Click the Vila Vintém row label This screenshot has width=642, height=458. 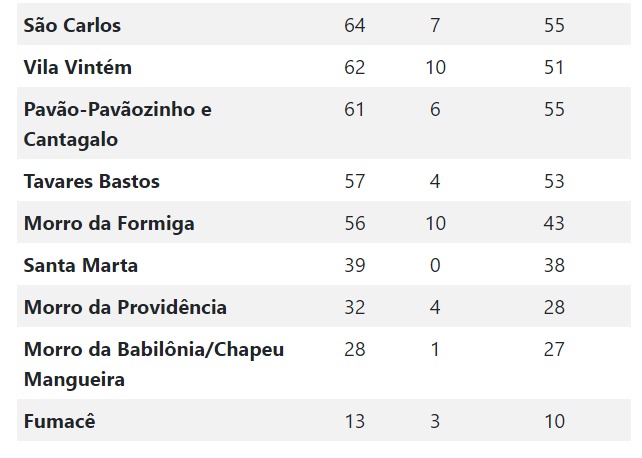(x=78, y=68)
